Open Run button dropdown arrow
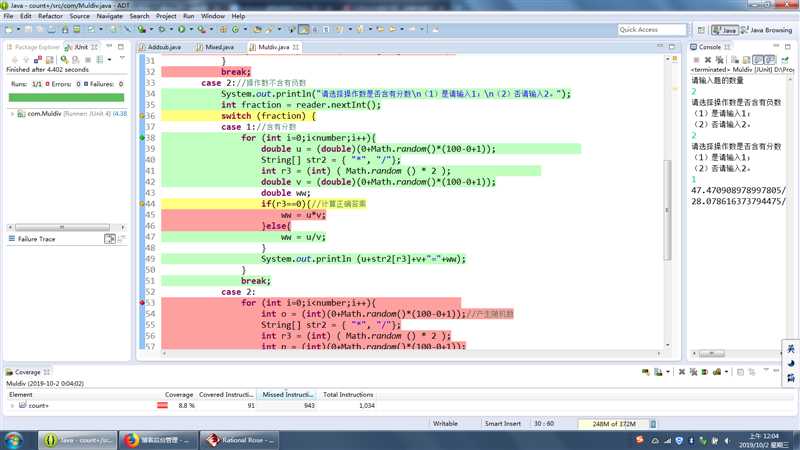Viewport: 800px width, 450px height. pos(191,30)
